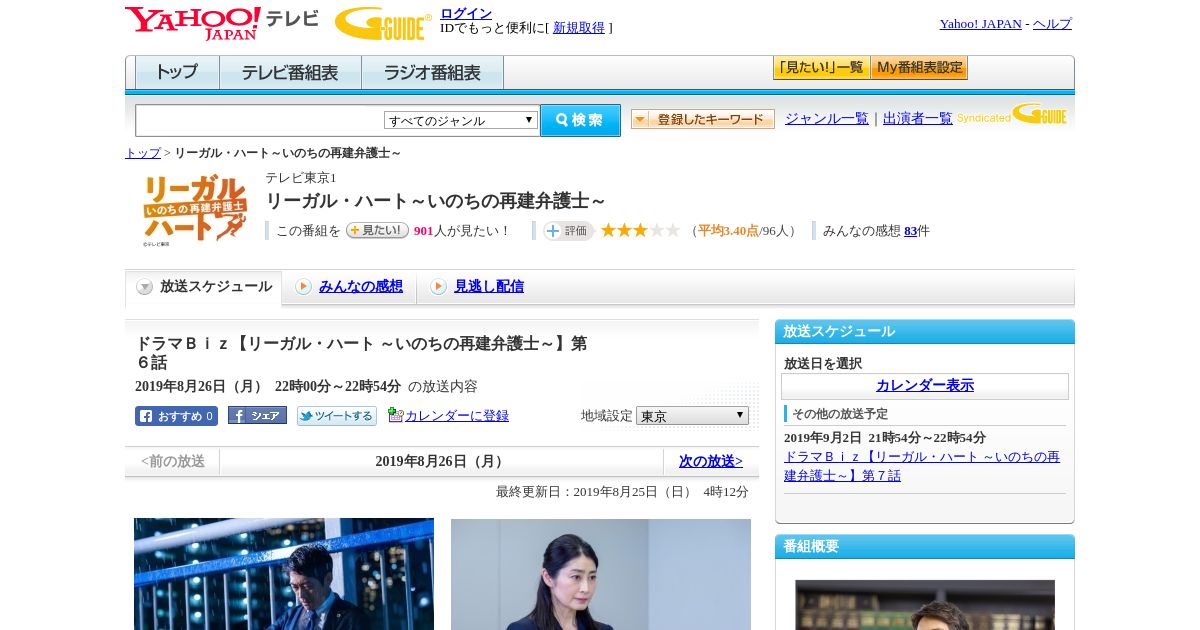The width and height of the screenshot is (1200, 630).
Task: Select the 放送スケジュール tab
Action: point(204,287)
